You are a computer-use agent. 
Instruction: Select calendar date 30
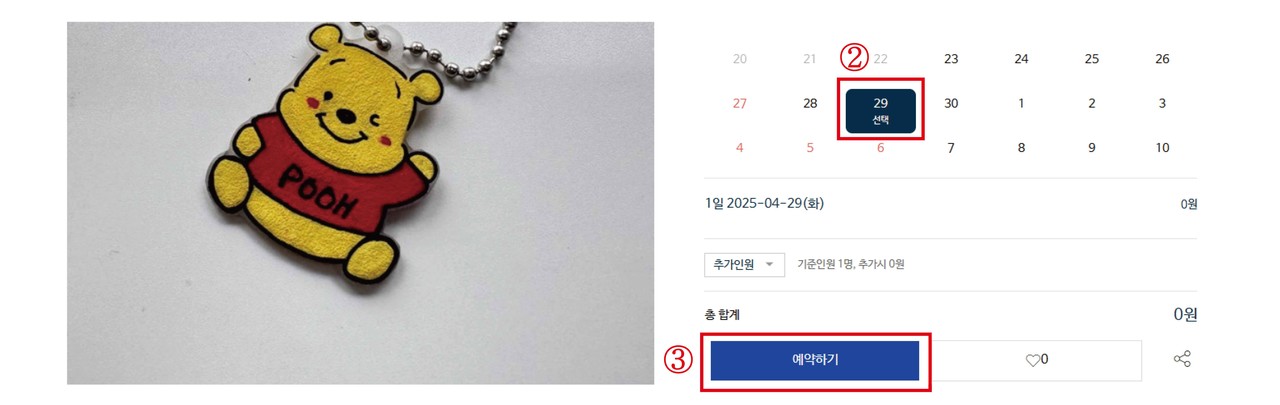coord(951,103)
